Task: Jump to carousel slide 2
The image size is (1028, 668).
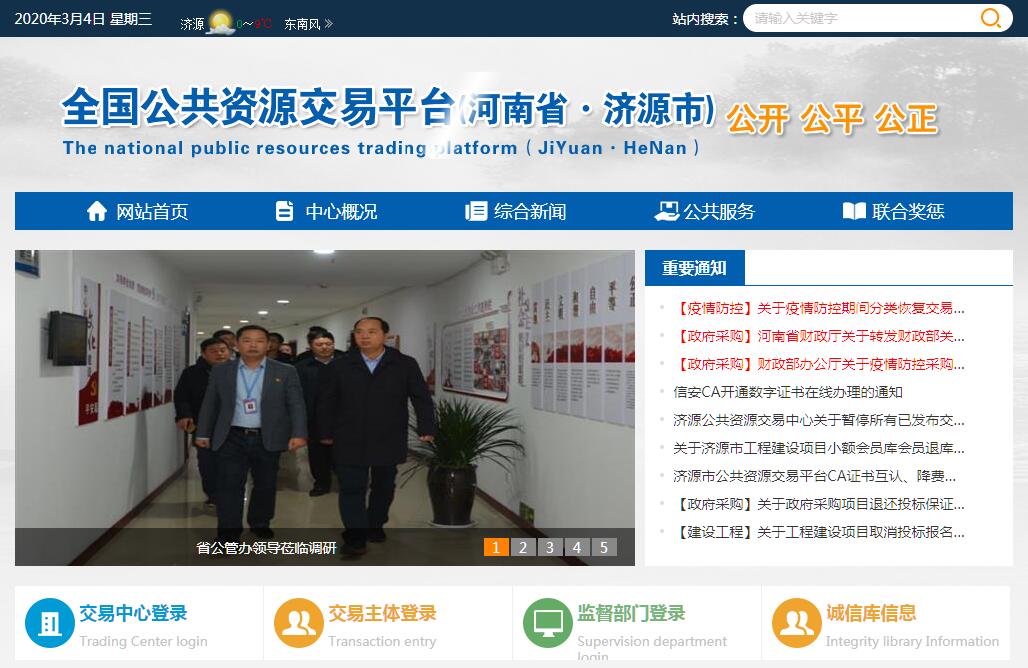Action: [x=523, y=547]
